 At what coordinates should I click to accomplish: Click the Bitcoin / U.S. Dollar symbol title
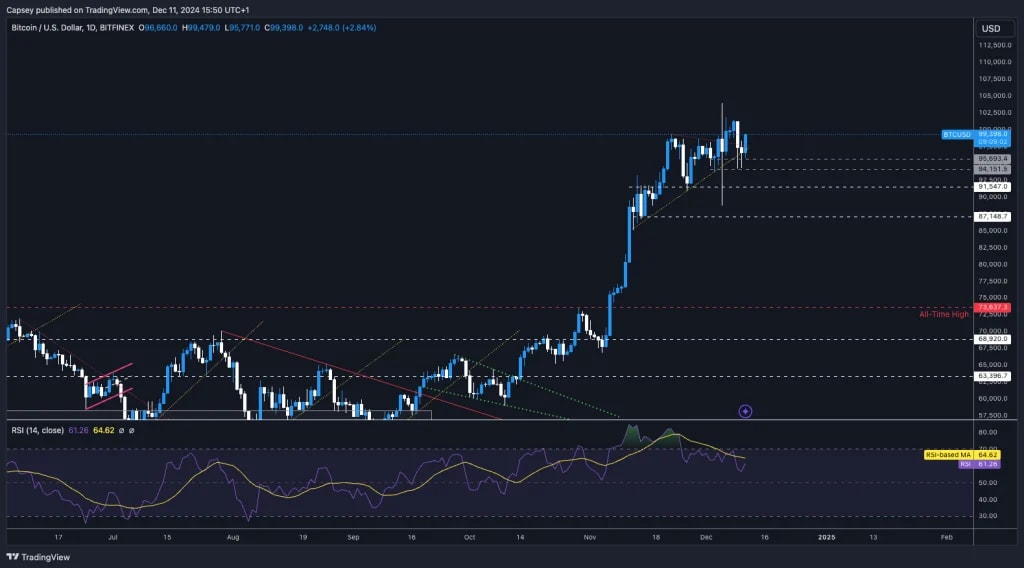pyautogui.click(x=72, y=28)
